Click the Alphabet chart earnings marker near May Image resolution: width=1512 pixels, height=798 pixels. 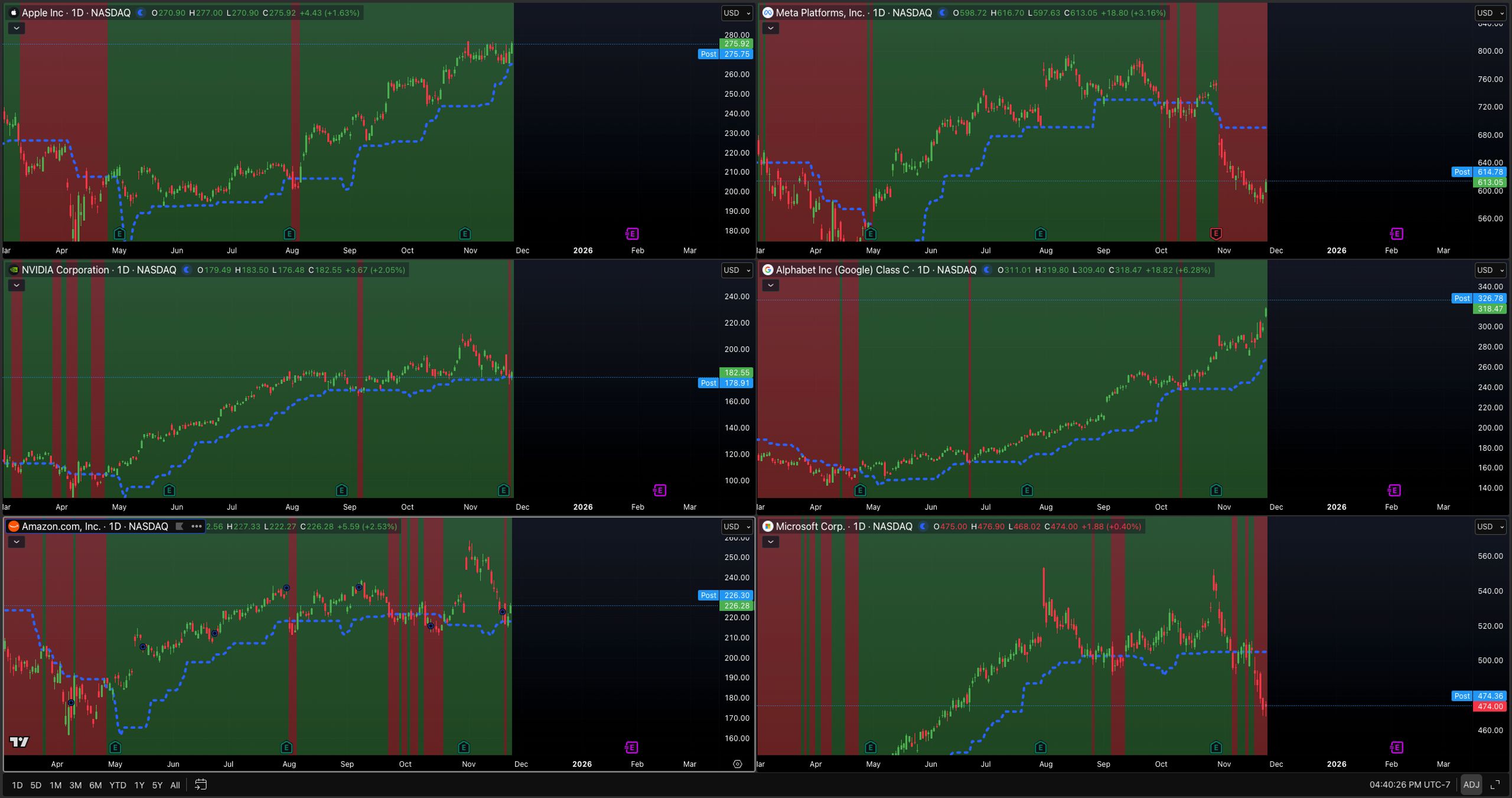point(860,490)
